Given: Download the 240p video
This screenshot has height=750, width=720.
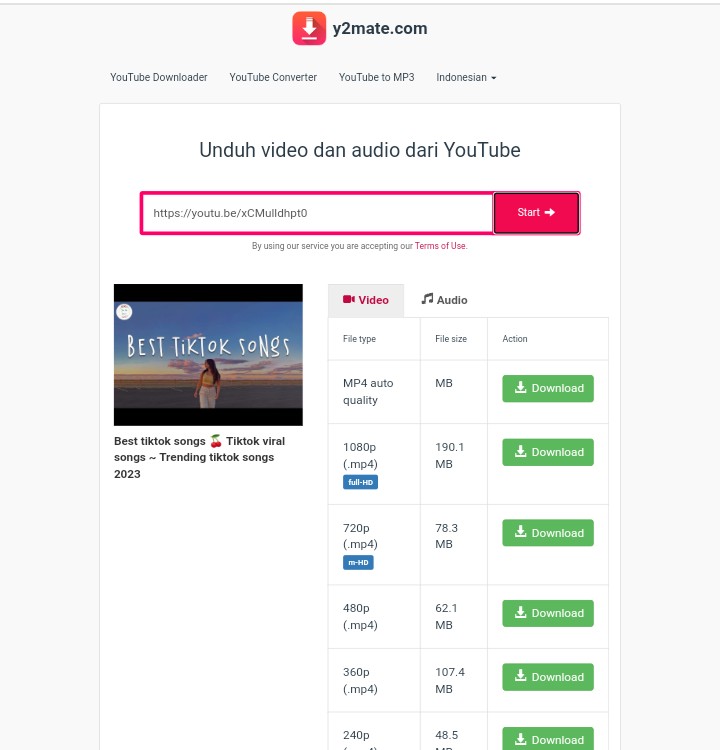Looking at the screenshot, I should (547, 739).
